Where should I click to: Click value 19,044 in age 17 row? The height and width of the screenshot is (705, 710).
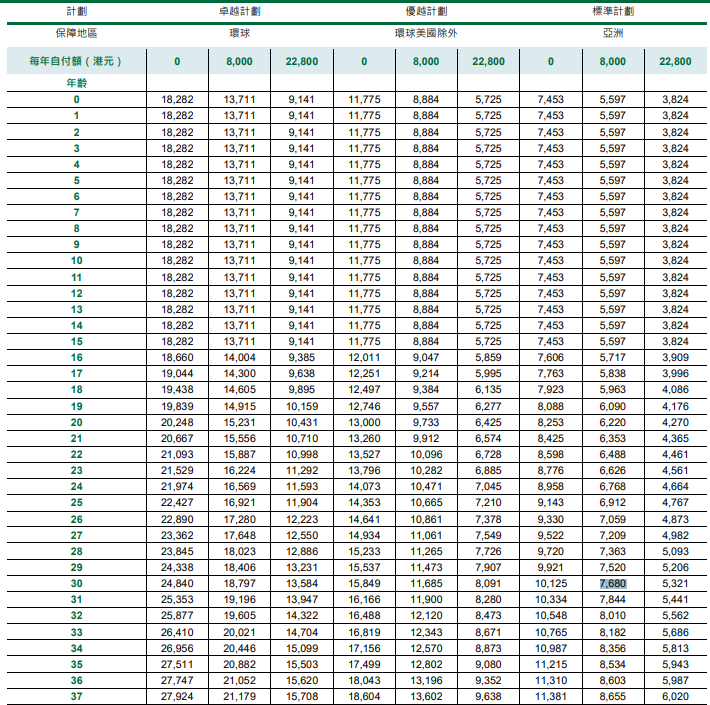177,374
